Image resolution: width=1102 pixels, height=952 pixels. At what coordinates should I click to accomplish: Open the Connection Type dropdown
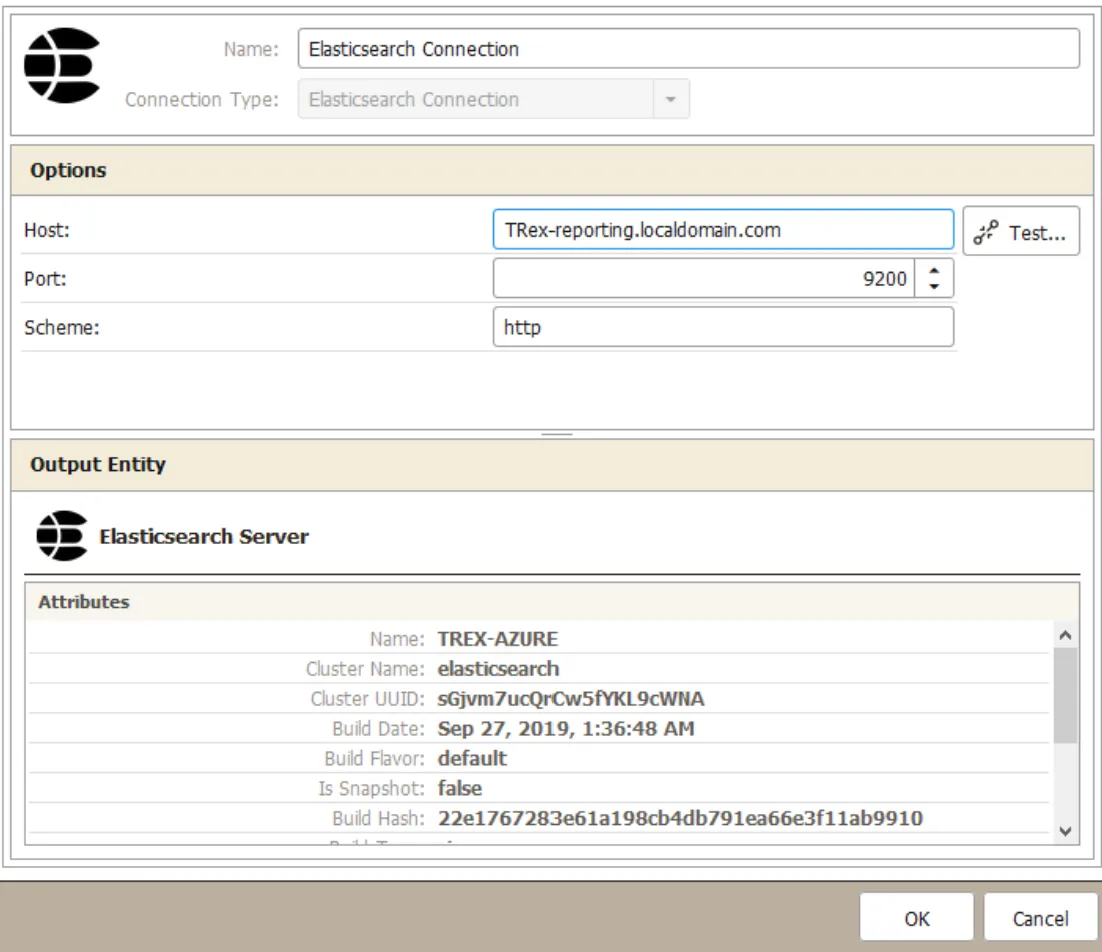[x=670, y=99]
